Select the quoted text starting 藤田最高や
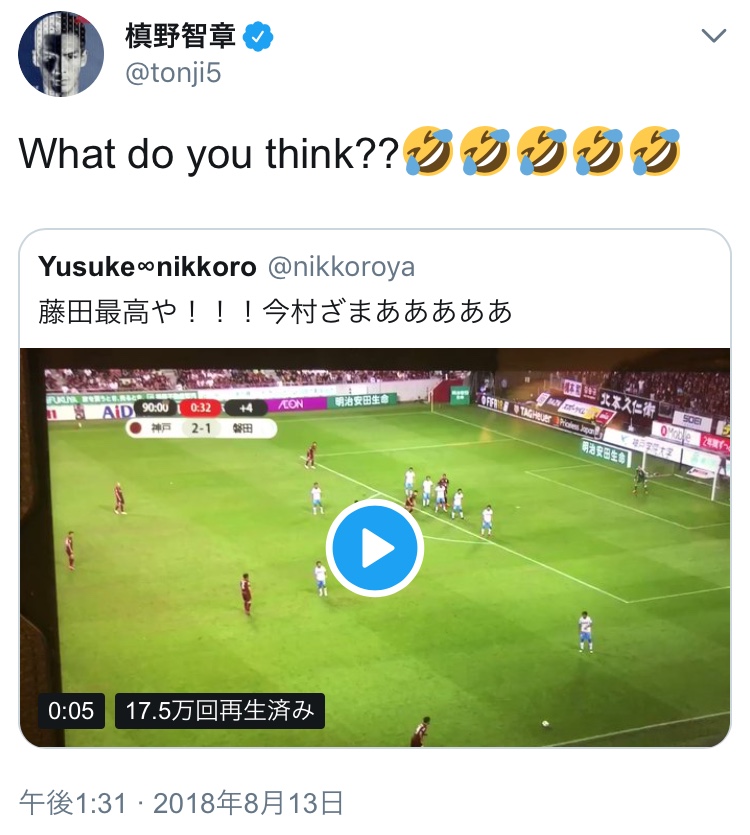This screenshot has width=750, height=835. click(x=275, y=312)
